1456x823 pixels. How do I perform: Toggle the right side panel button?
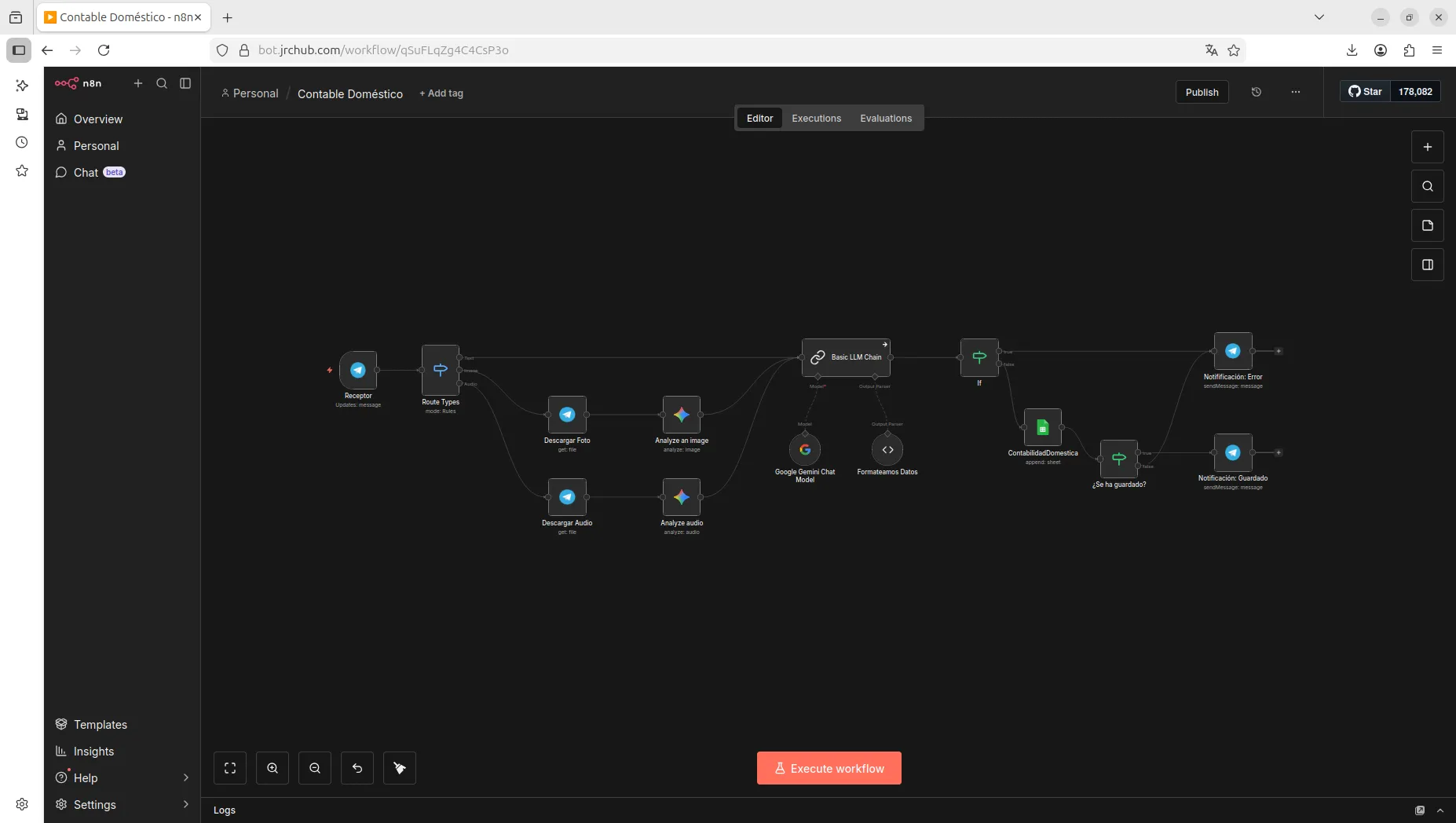[1428, 265]
